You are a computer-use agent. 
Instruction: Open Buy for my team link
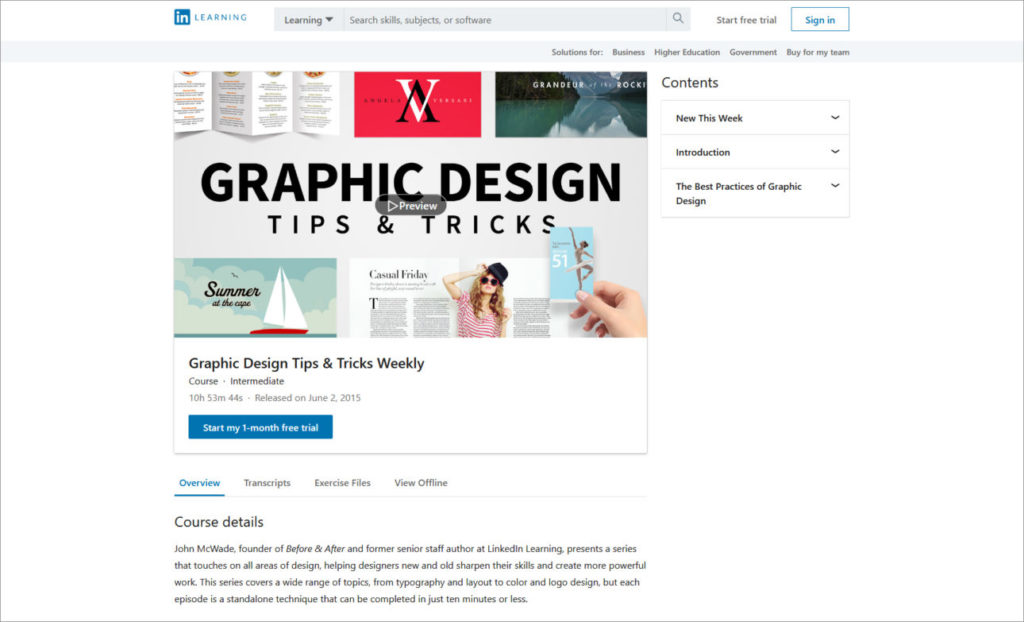point(818,52)
